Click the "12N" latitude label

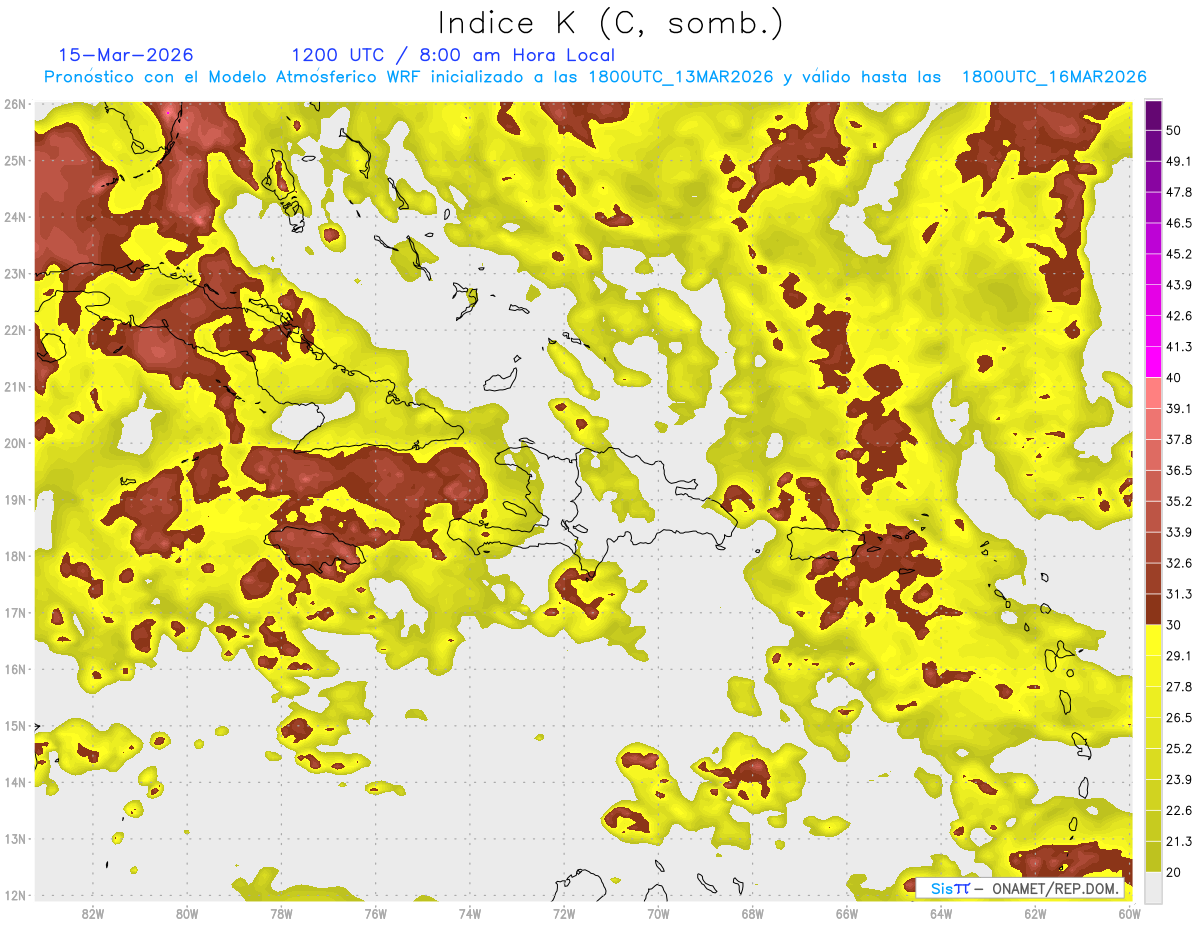[x=14, y=896]
